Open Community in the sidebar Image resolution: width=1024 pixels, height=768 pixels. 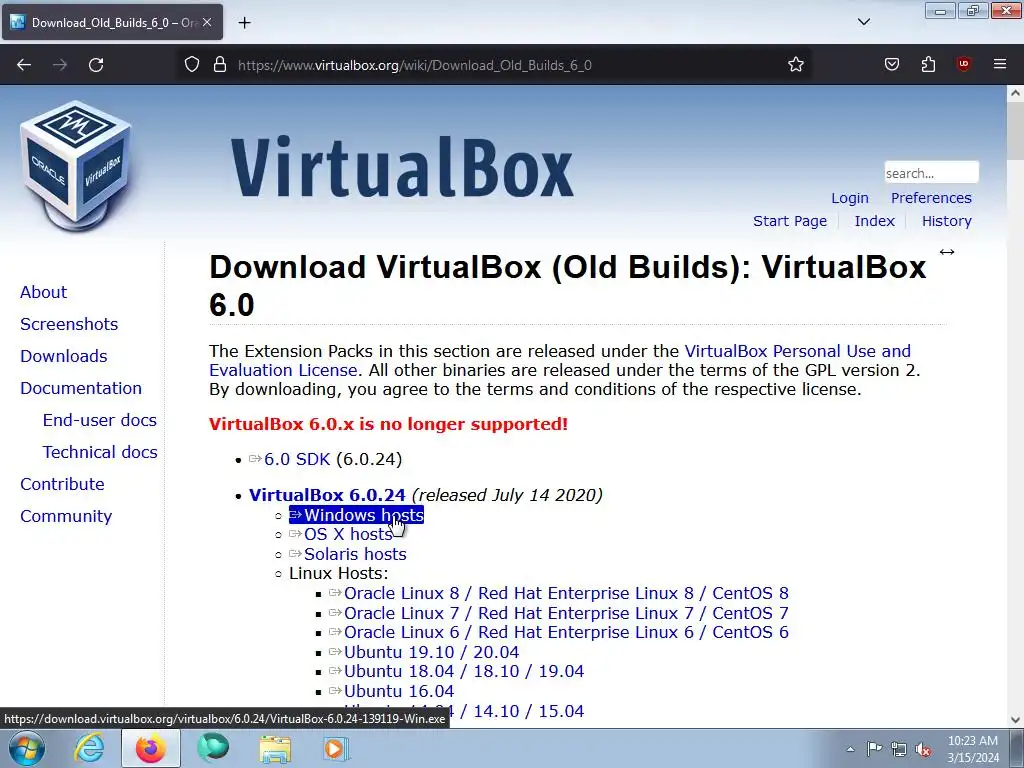[x=66, y=516]
